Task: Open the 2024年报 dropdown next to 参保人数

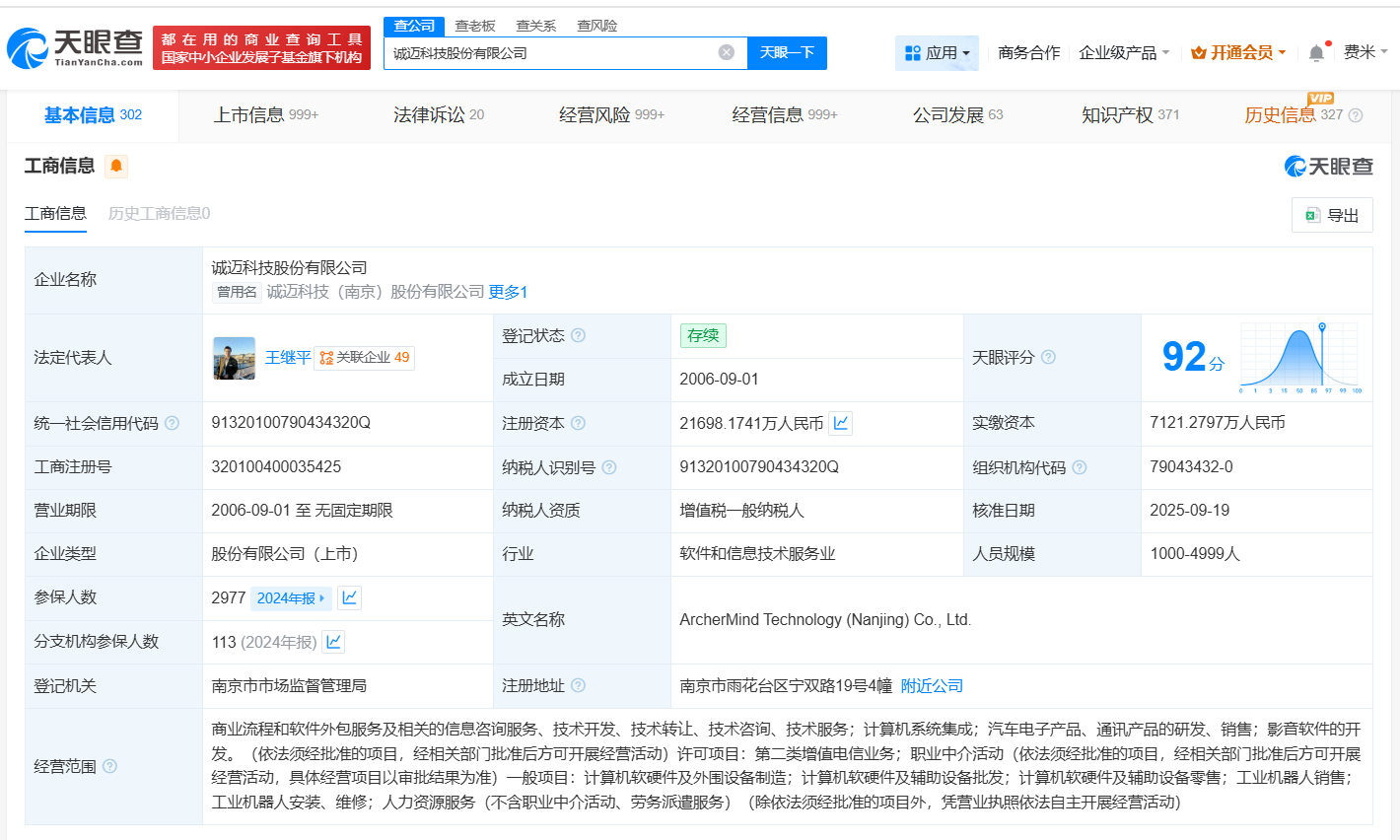Action: click(290, 597)
